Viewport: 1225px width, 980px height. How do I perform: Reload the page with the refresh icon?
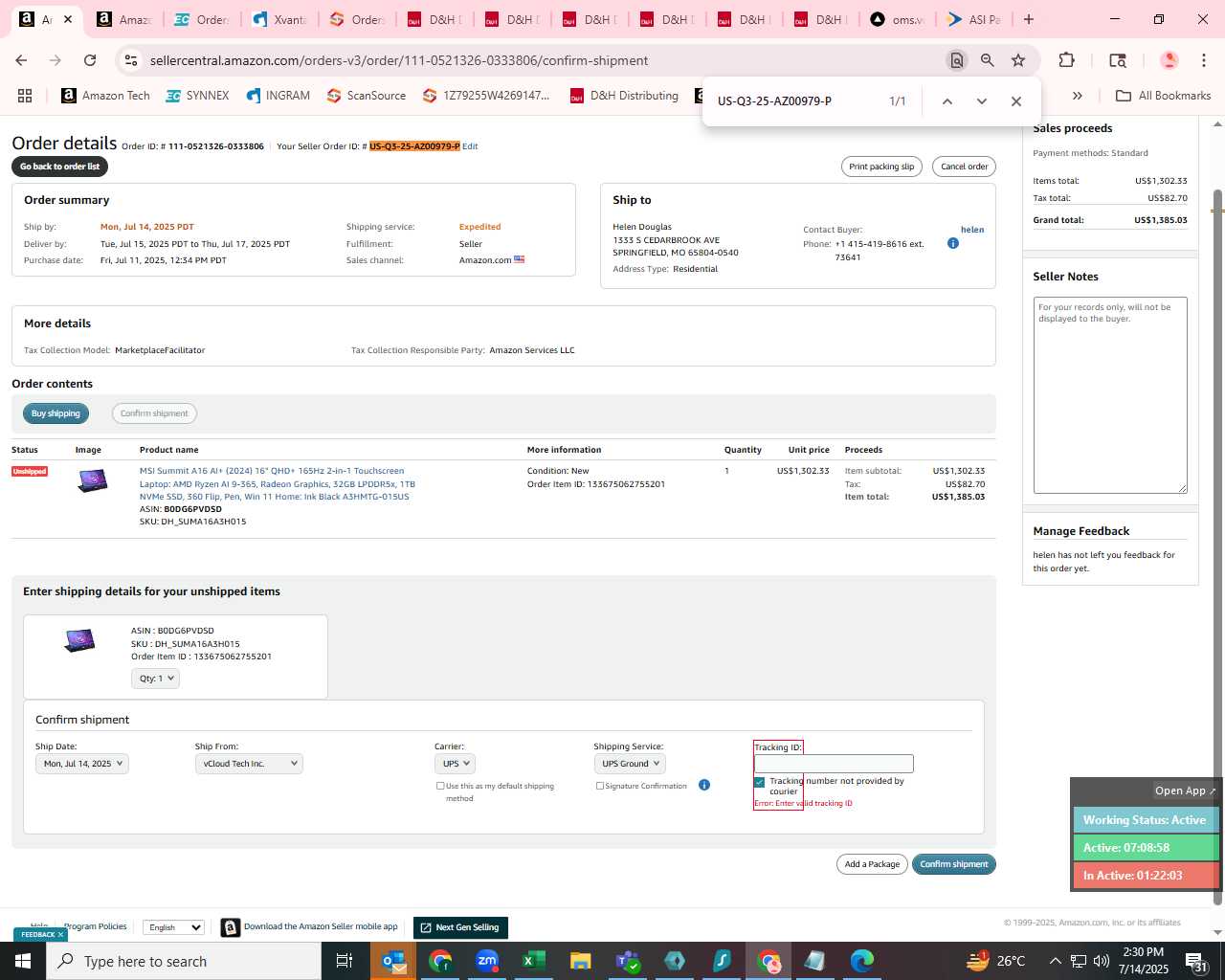click(x=90, y=60)
